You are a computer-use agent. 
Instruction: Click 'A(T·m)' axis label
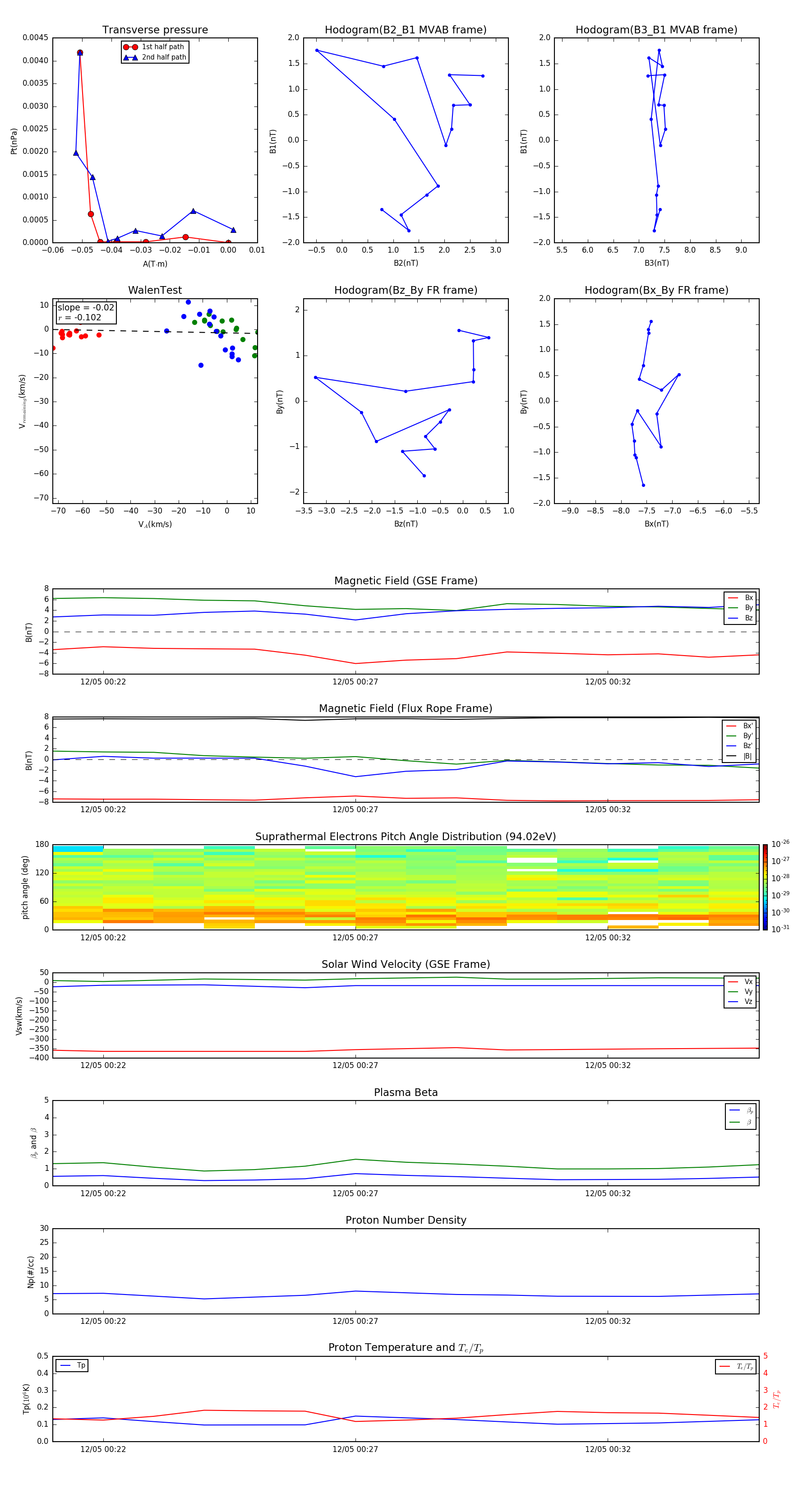click(x=155, y=264)
